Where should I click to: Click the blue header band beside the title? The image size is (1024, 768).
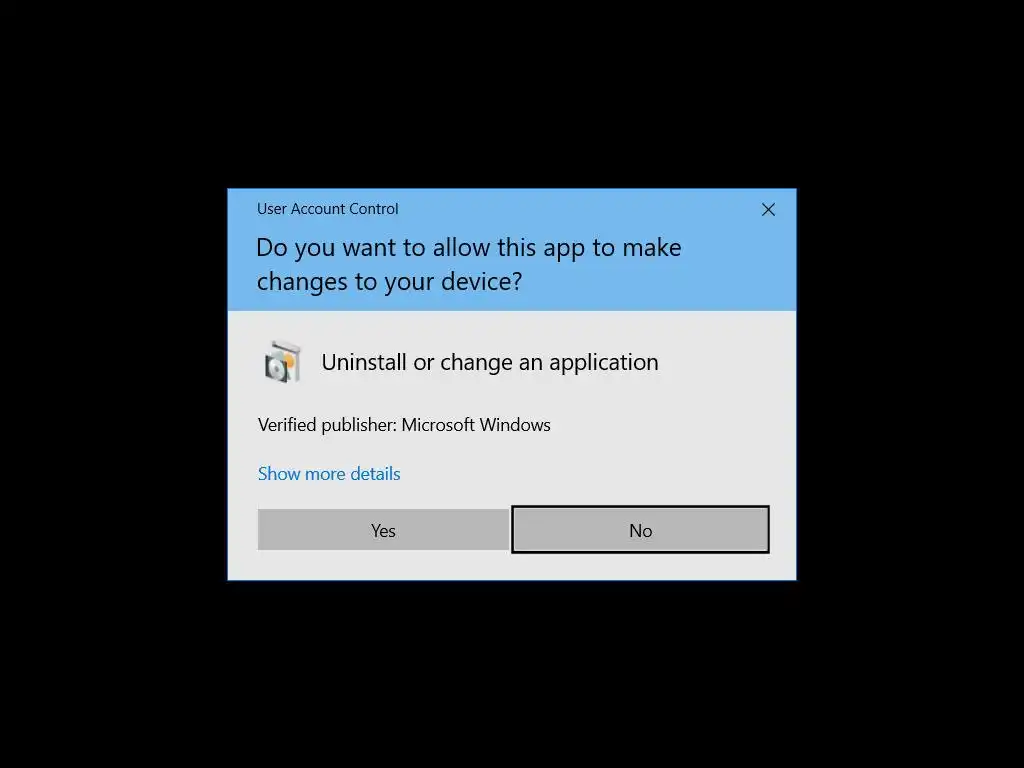pyautogui.click(x=575, y=210)
